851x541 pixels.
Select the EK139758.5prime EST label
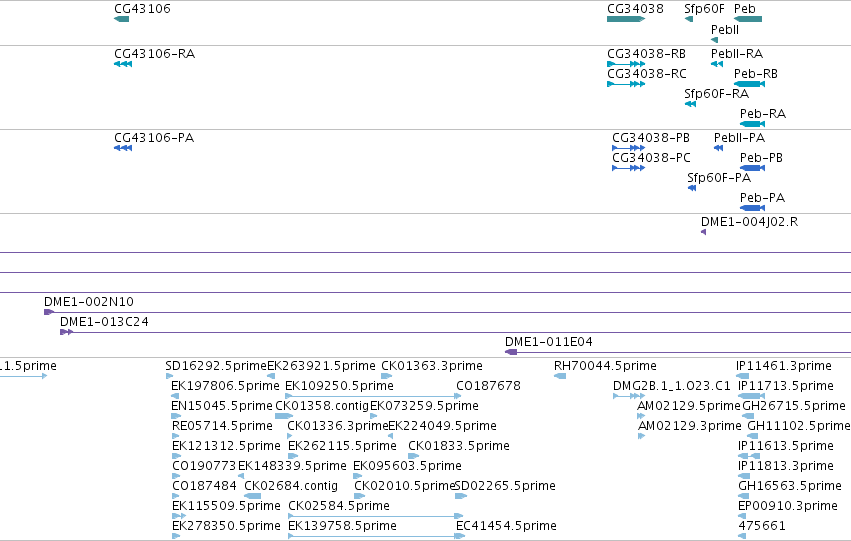(342, 526)
